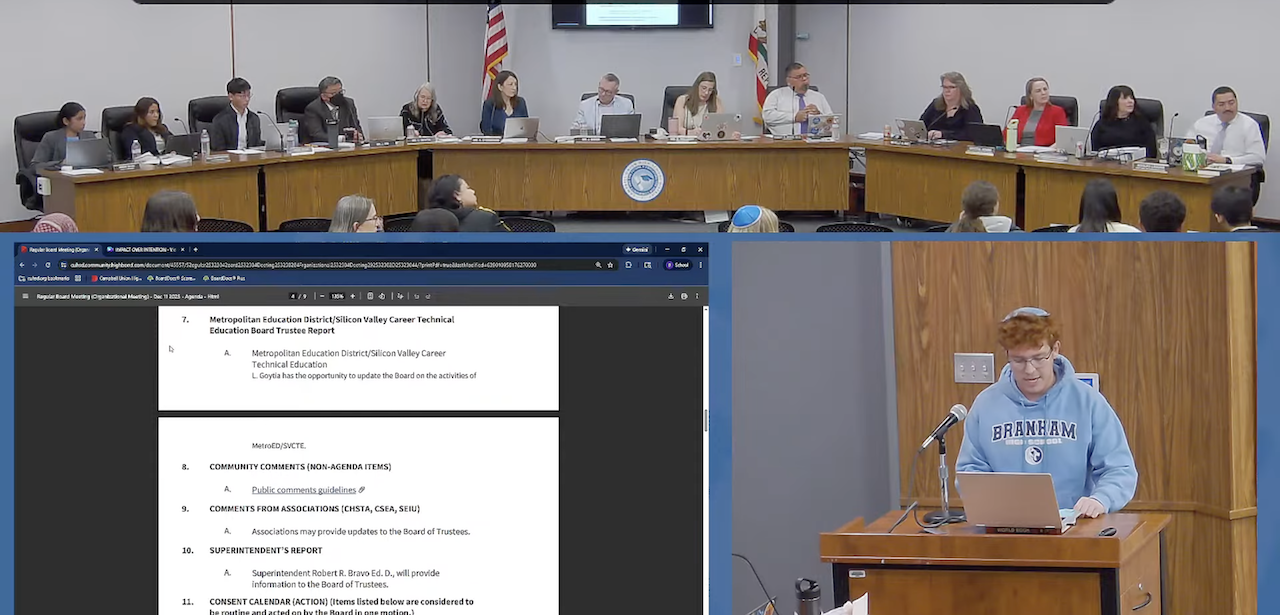Viewport: 1280px width, 615px height.
Task: Click the browser address bar URL
Action: (x=303, y=265)
